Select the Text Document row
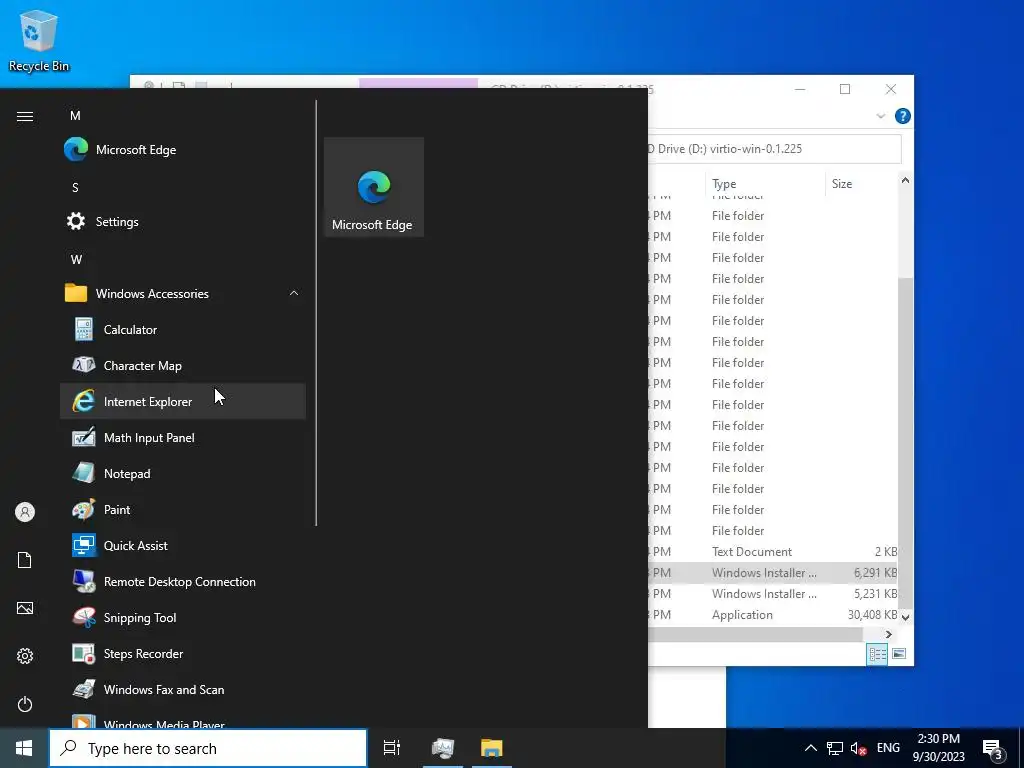Image resolution: width=1024 pixels, height=768 pixels. [773, 552]
